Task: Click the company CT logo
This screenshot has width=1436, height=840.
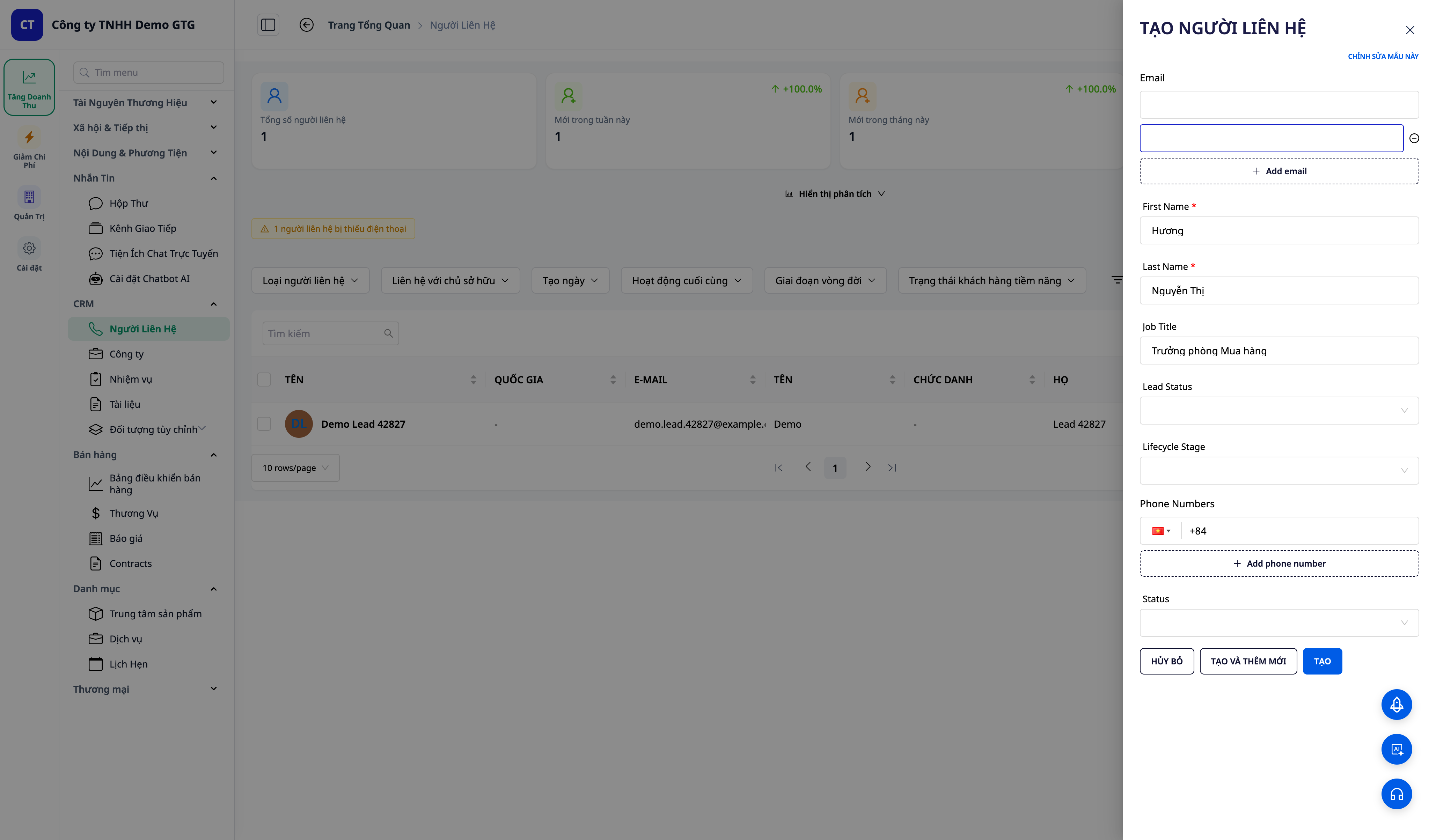Action: pos(27,24)
